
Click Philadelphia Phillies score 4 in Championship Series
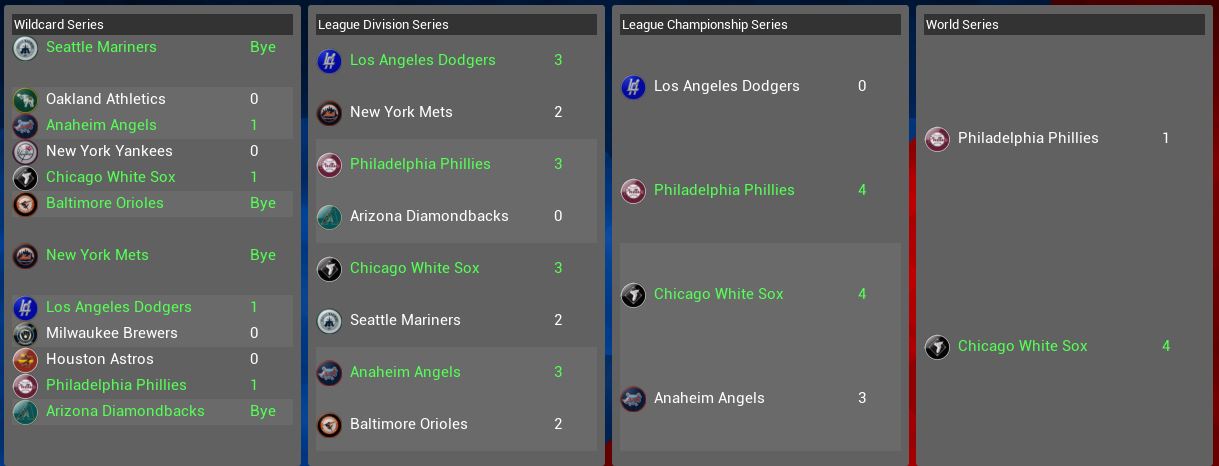tap(862, 190)
